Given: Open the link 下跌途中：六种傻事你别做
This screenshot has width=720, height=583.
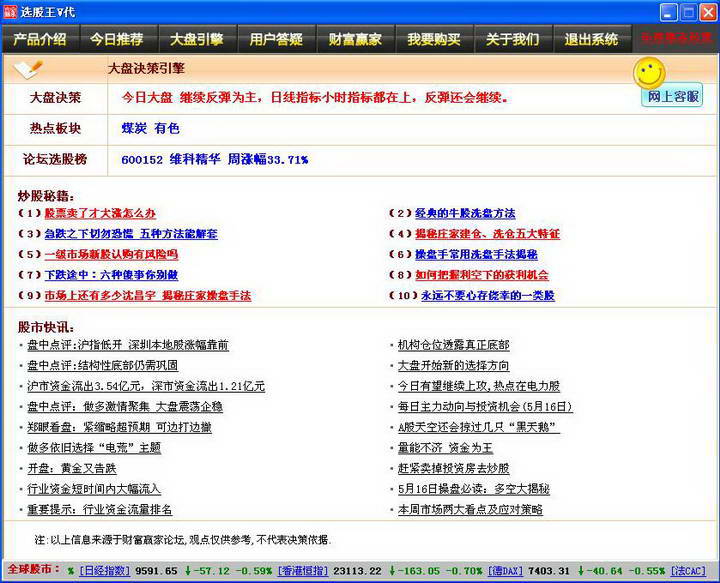Looking at the screenshot, I should pos(111,275).
